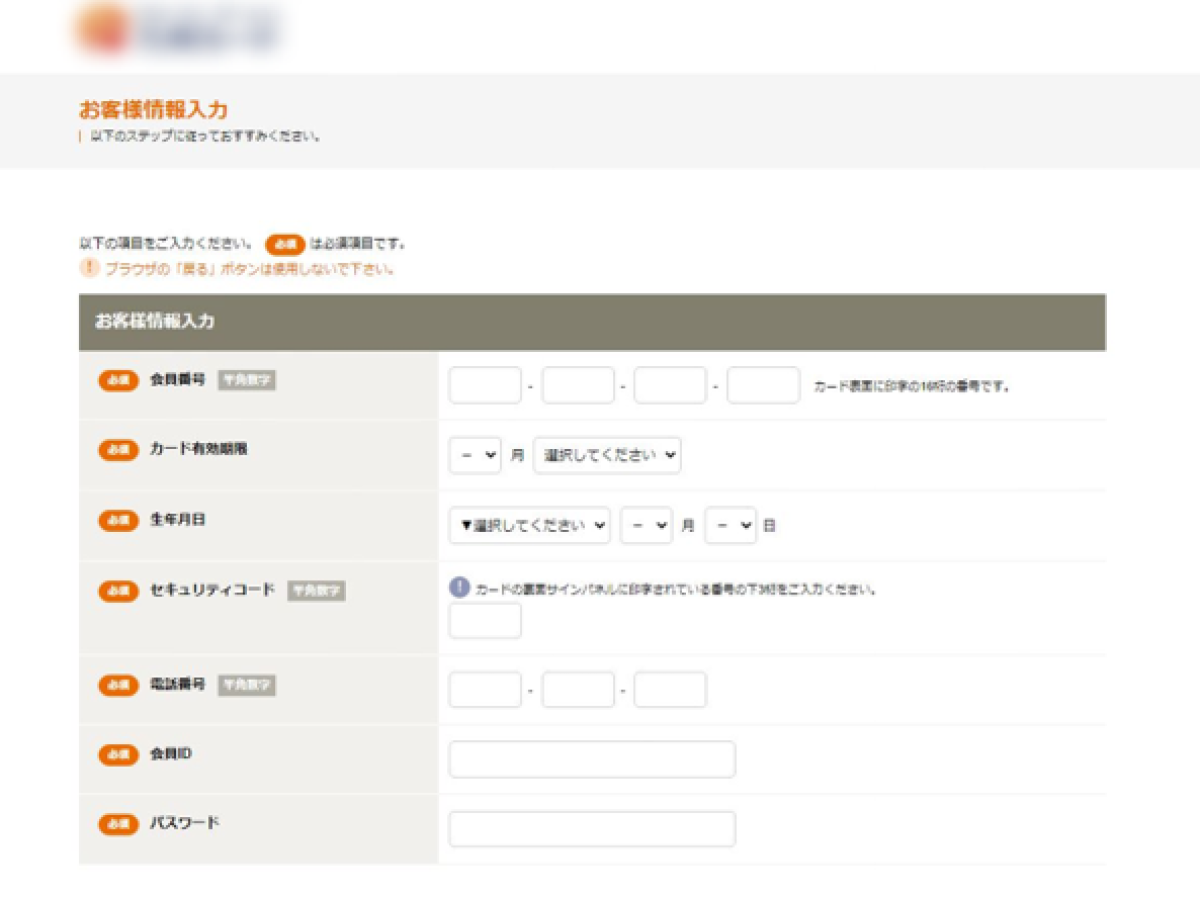The height and width of the screenshot is (898, 1200).
Task: Click the orange お客様情報入力 page heading
Action: pyautogui.click(x=153, y=110)
